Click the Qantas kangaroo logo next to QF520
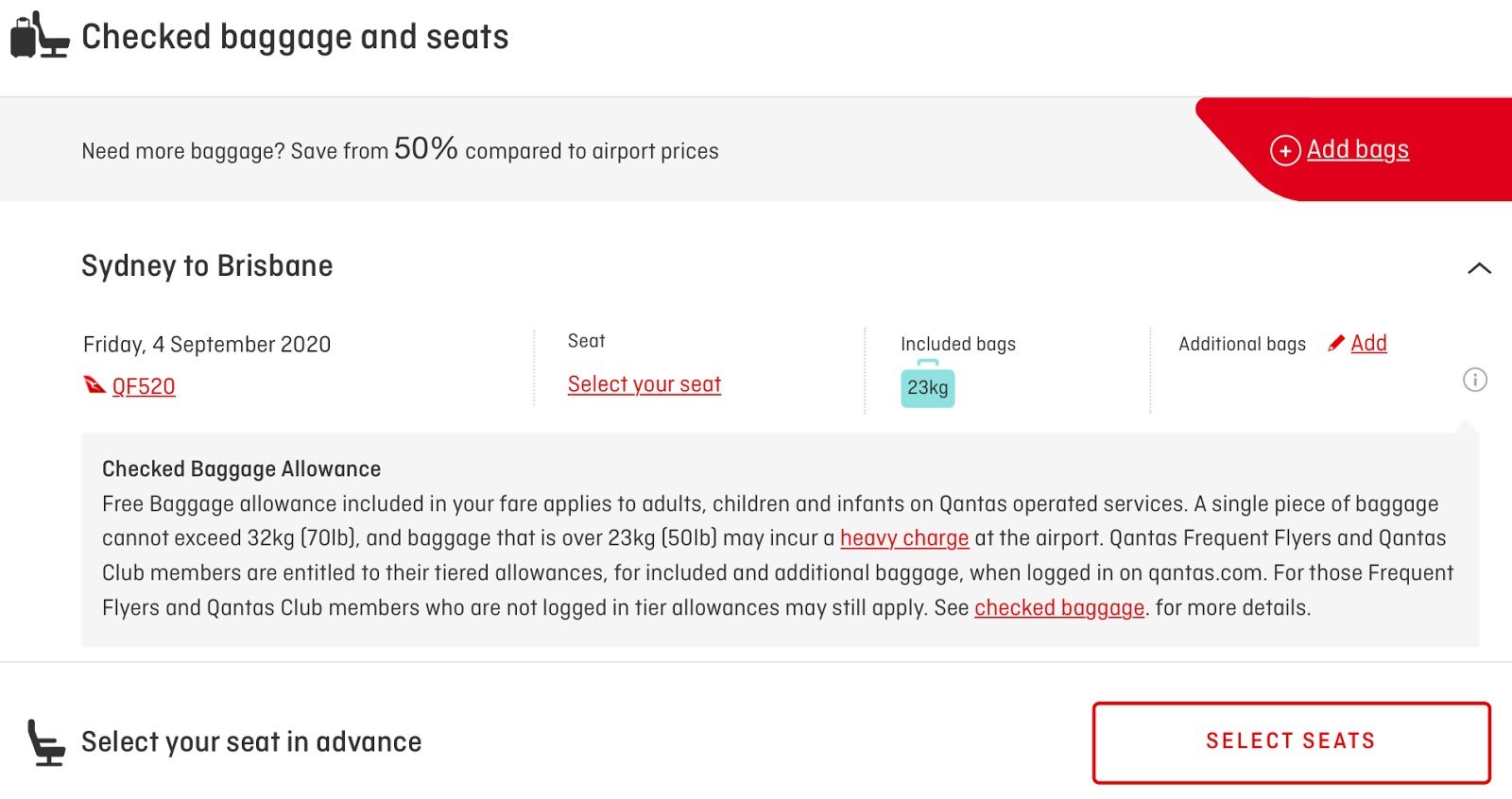This screenshot has height=799, width=1512. pyautogui.click(x=94, y=385)
